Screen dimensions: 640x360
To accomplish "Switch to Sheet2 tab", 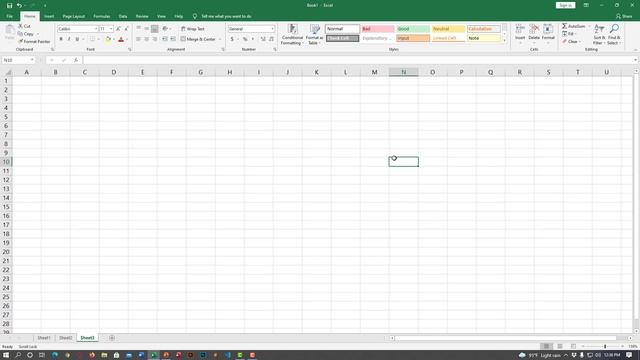I will click(65, 338).
